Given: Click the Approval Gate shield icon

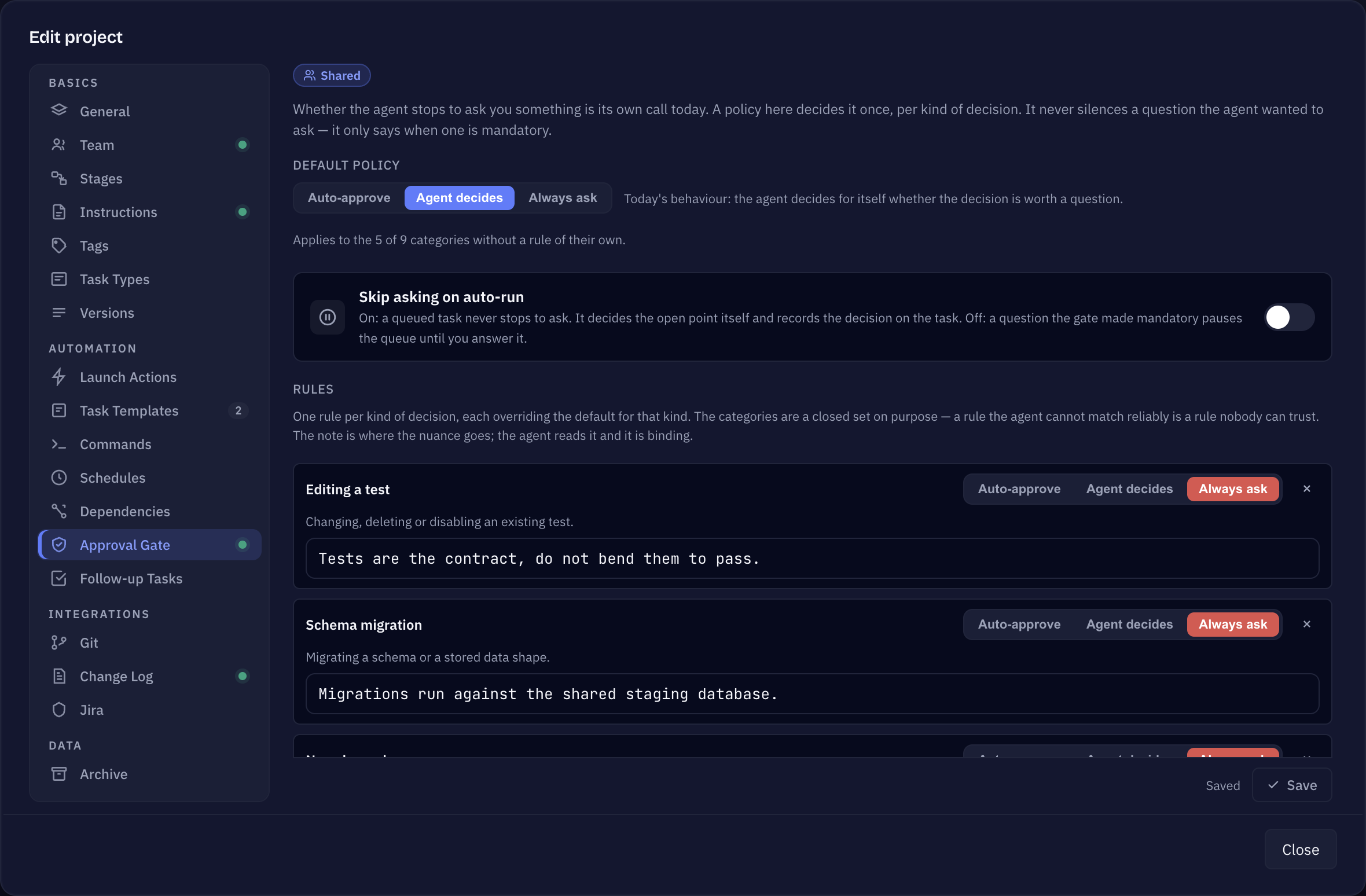Looking at the screenshot, I should [x=59, y=544].
